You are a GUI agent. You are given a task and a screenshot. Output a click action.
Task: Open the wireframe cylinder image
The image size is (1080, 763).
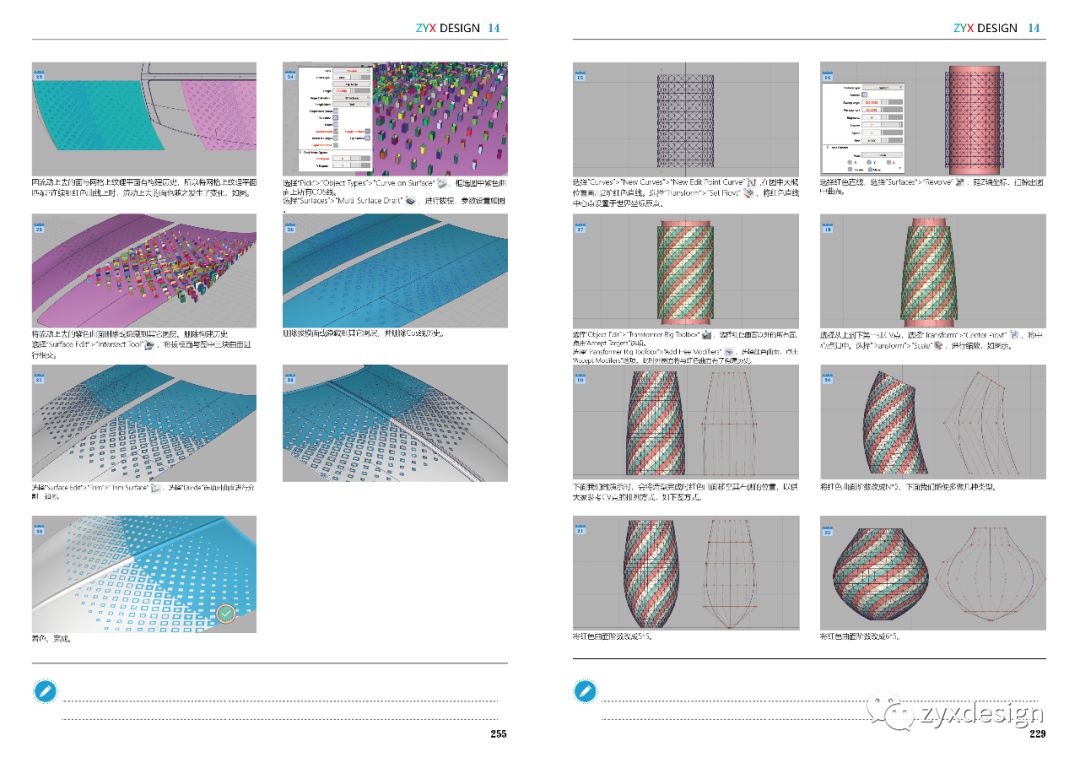[686, 118]
